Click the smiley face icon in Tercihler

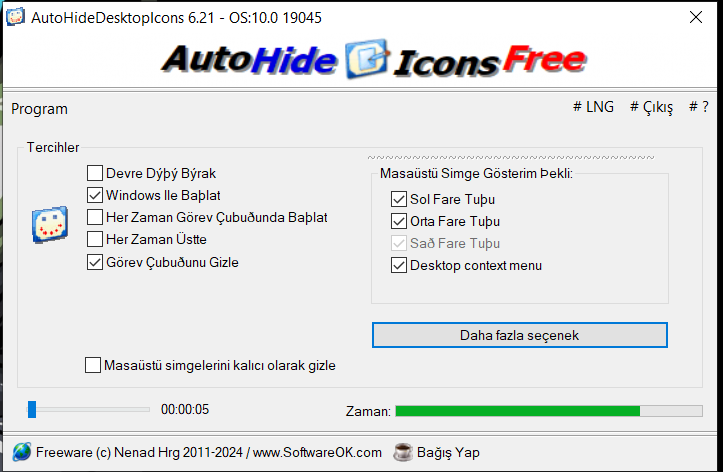50,224
